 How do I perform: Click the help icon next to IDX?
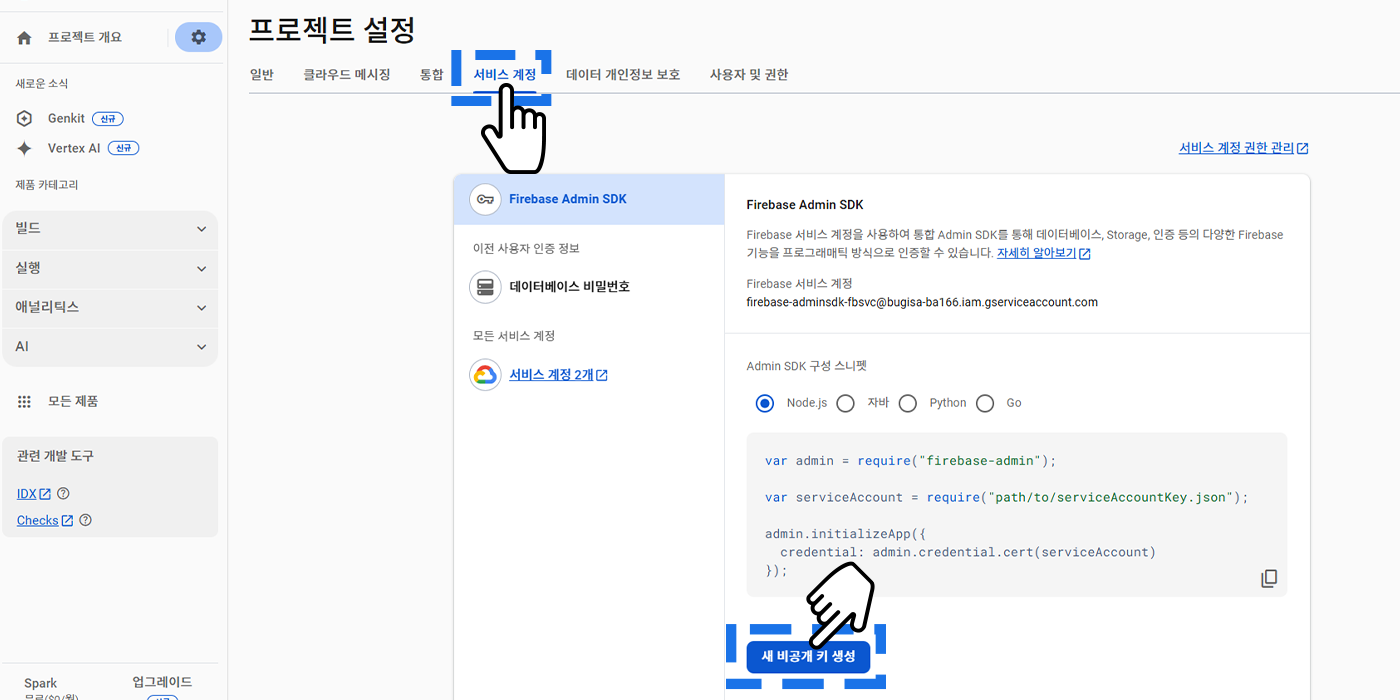tap(63, 494)
